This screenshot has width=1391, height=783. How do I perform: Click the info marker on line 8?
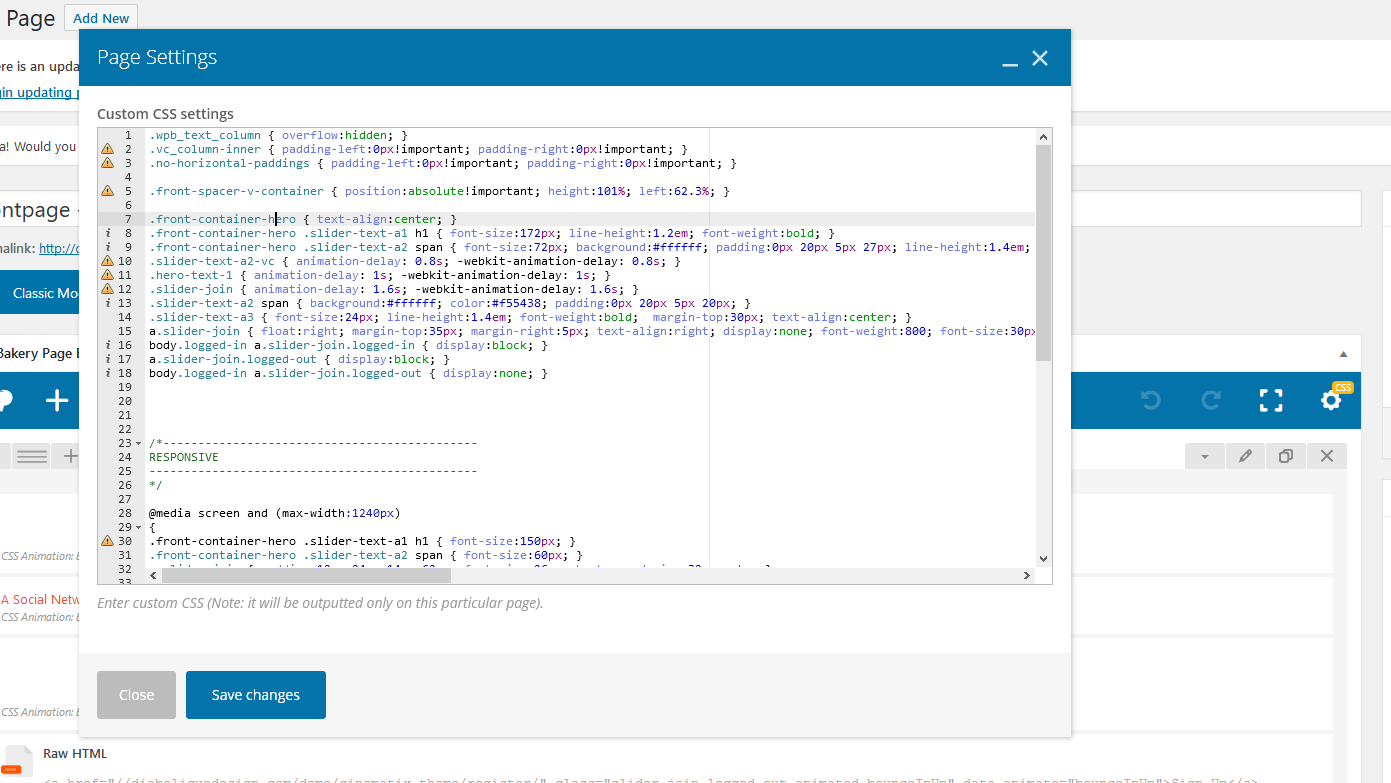[107, 233]
